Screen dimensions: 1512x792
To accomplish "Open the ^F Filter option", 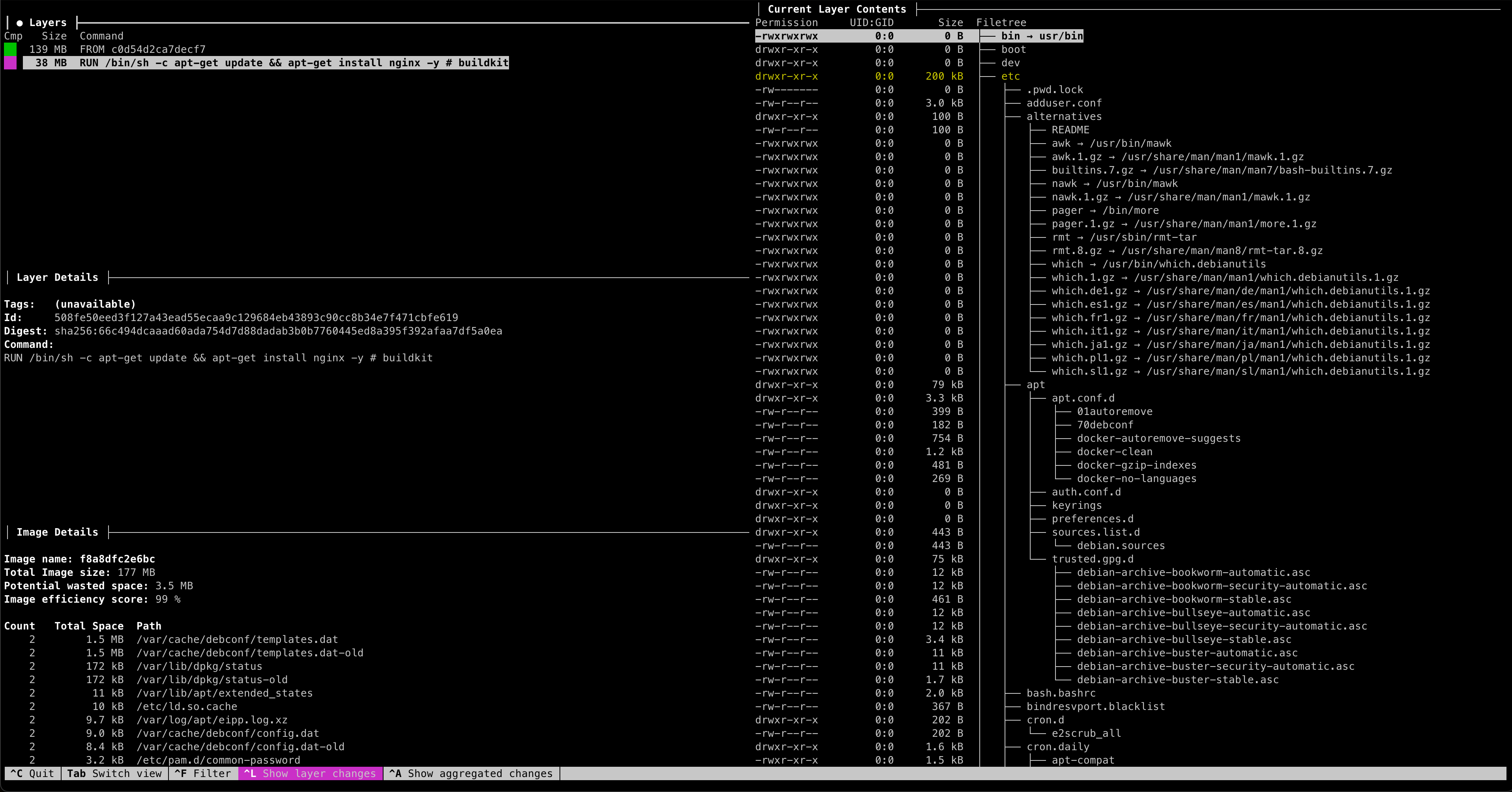I will pyautogui.click(x=202, y=773).
